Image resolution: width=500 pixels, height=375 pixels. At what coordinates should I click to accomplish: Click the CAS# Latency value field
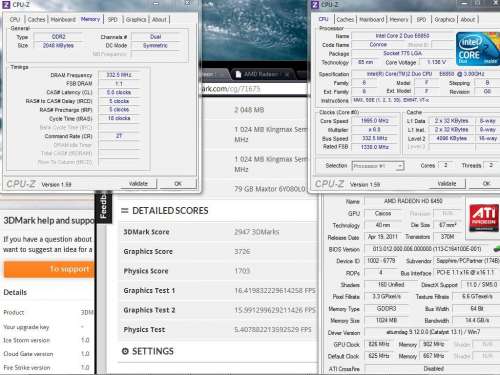(x=119, y=92)
